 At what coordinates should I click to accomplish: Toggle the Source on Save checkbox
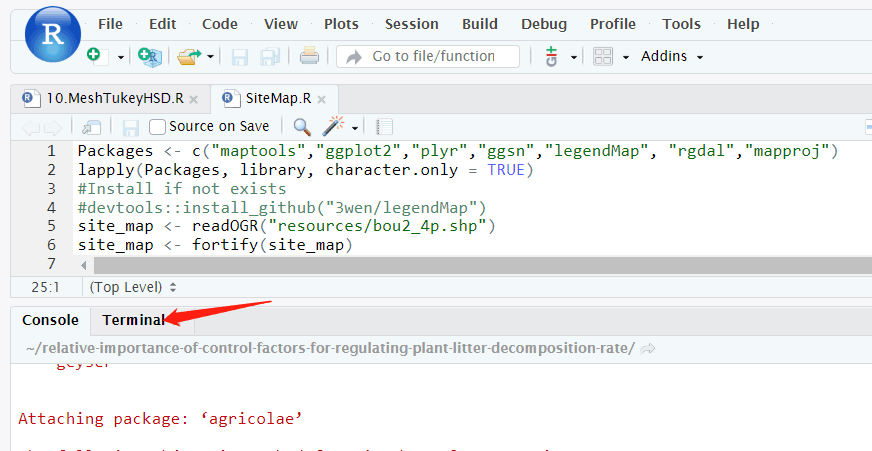click(157, 127)
